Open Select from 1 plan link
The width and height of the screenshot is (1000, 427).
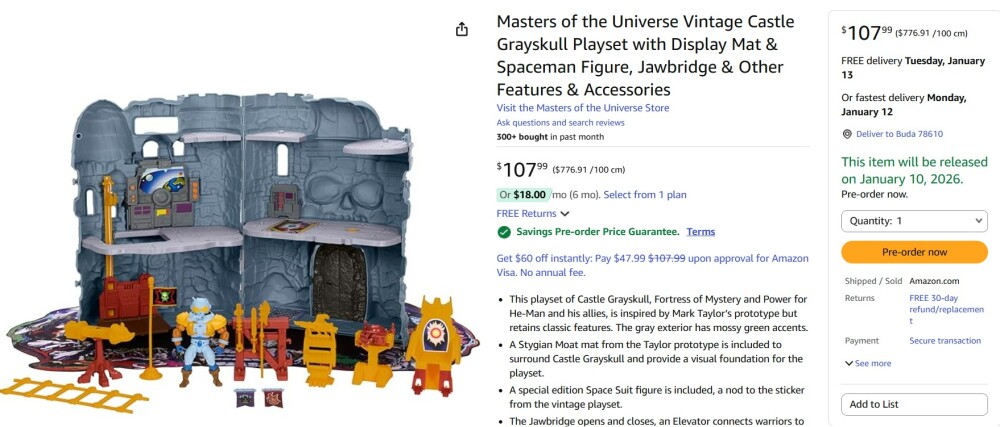[x=645, y=194]
